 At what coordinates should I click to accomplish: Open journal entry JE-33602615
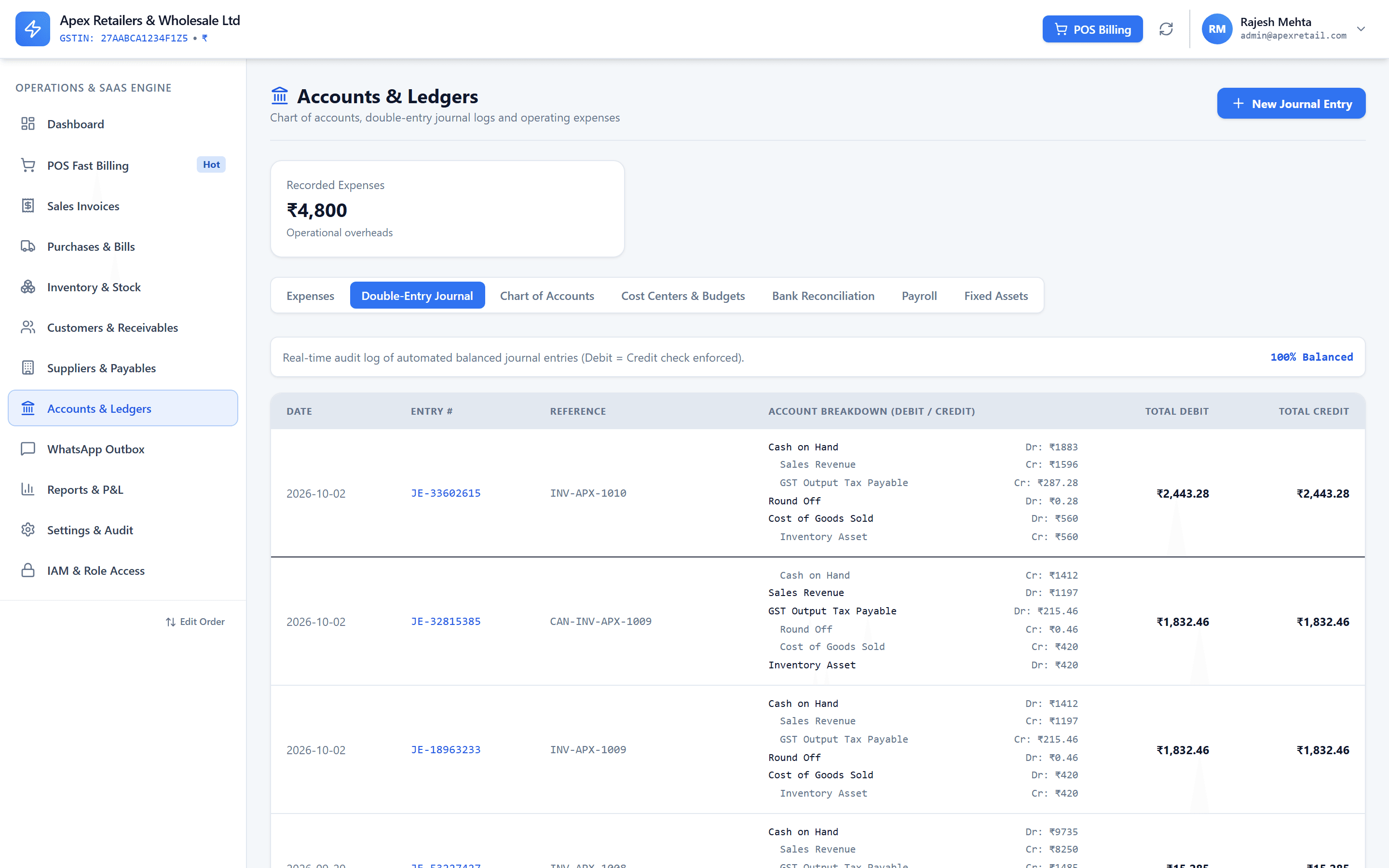point(446,493)
